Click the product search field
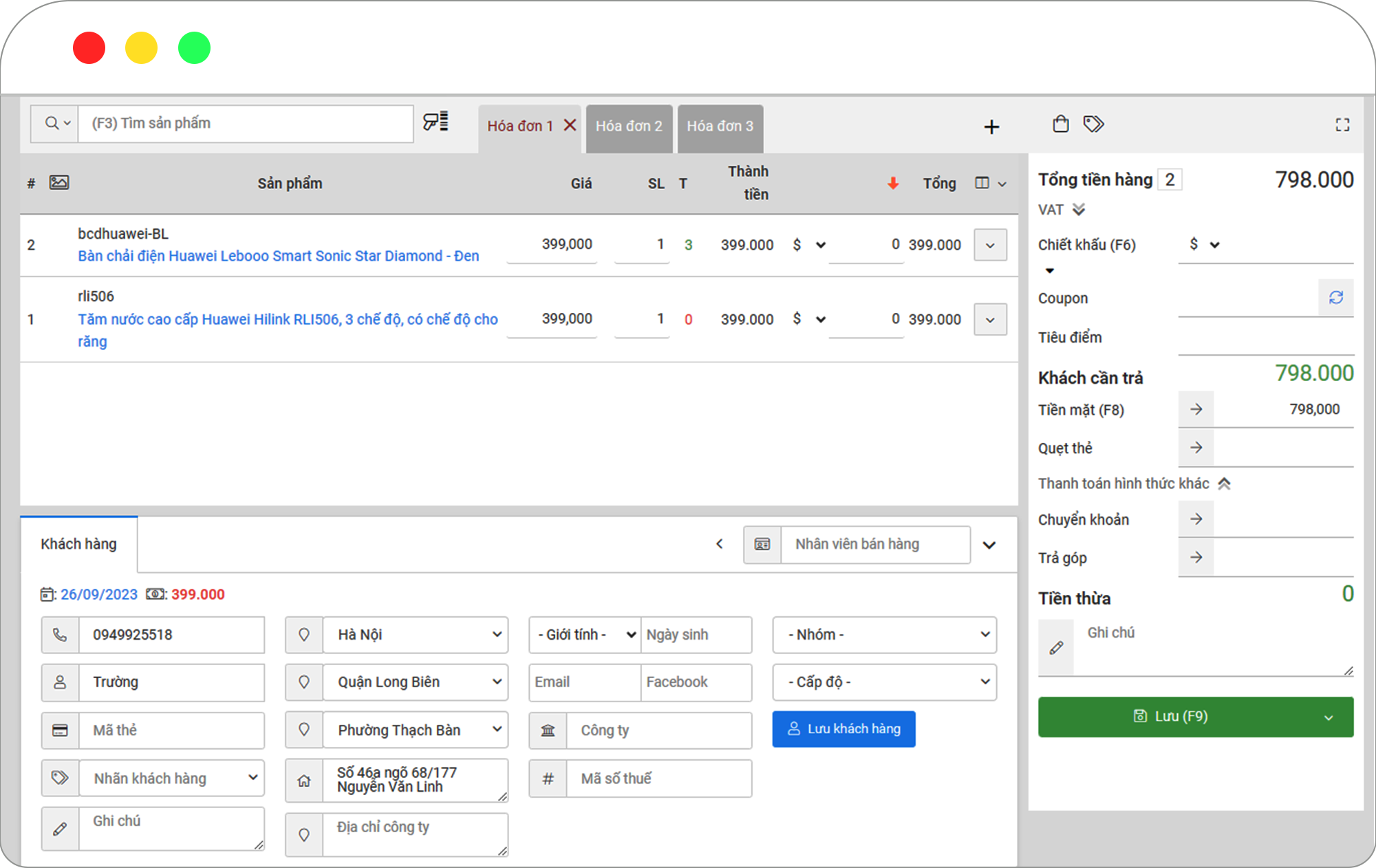 (246, 123)
